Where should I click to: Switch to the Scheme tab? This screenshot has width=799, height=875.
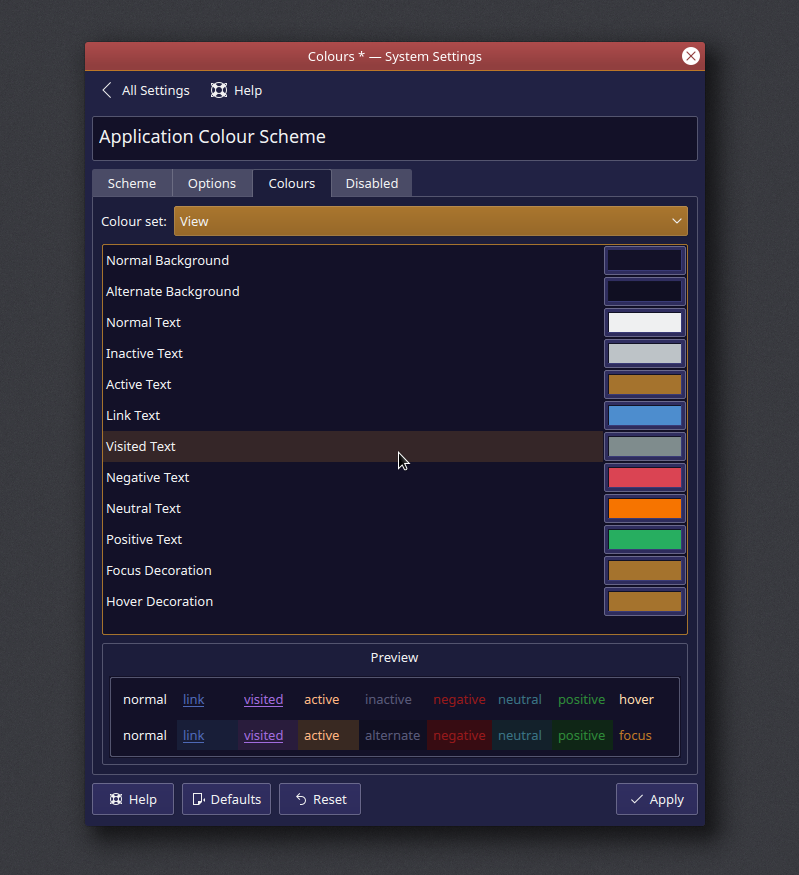[132, 184]
